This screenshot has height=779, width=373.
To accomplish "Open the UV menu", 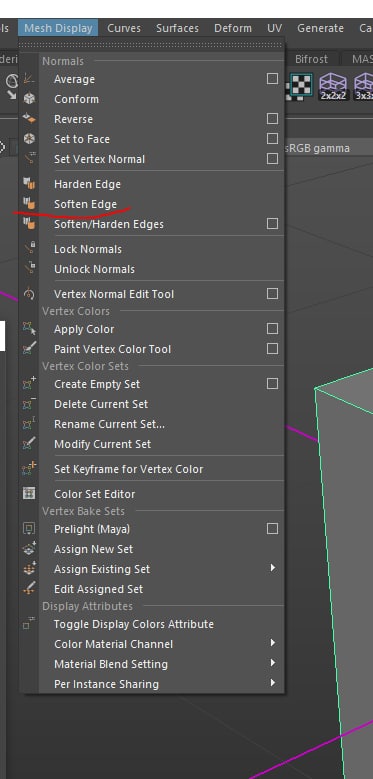I will click(x=274, y=28).
